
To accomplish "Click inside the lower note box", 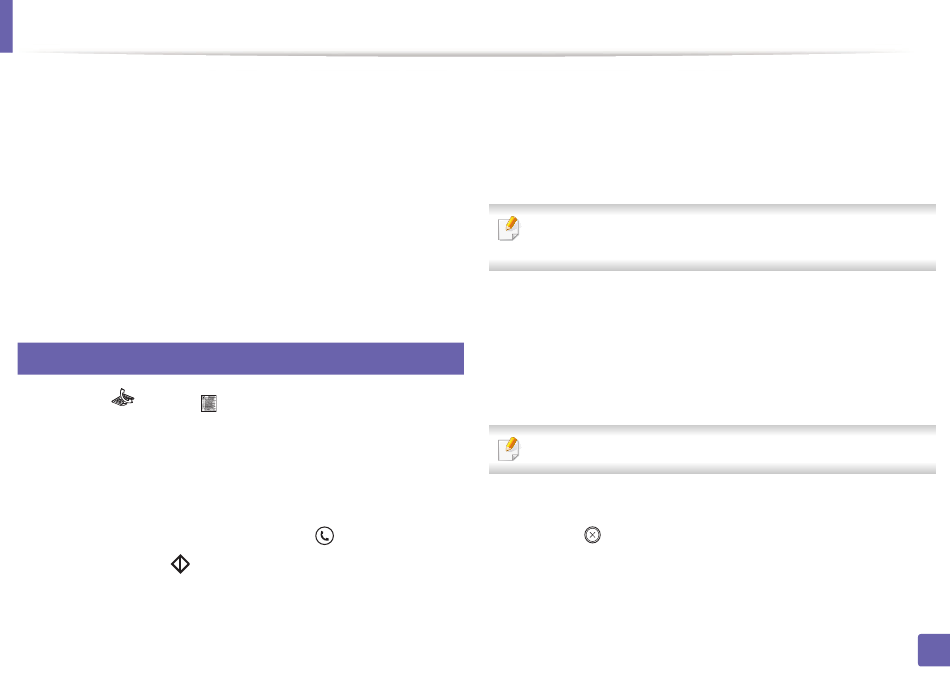I will 712,450.
